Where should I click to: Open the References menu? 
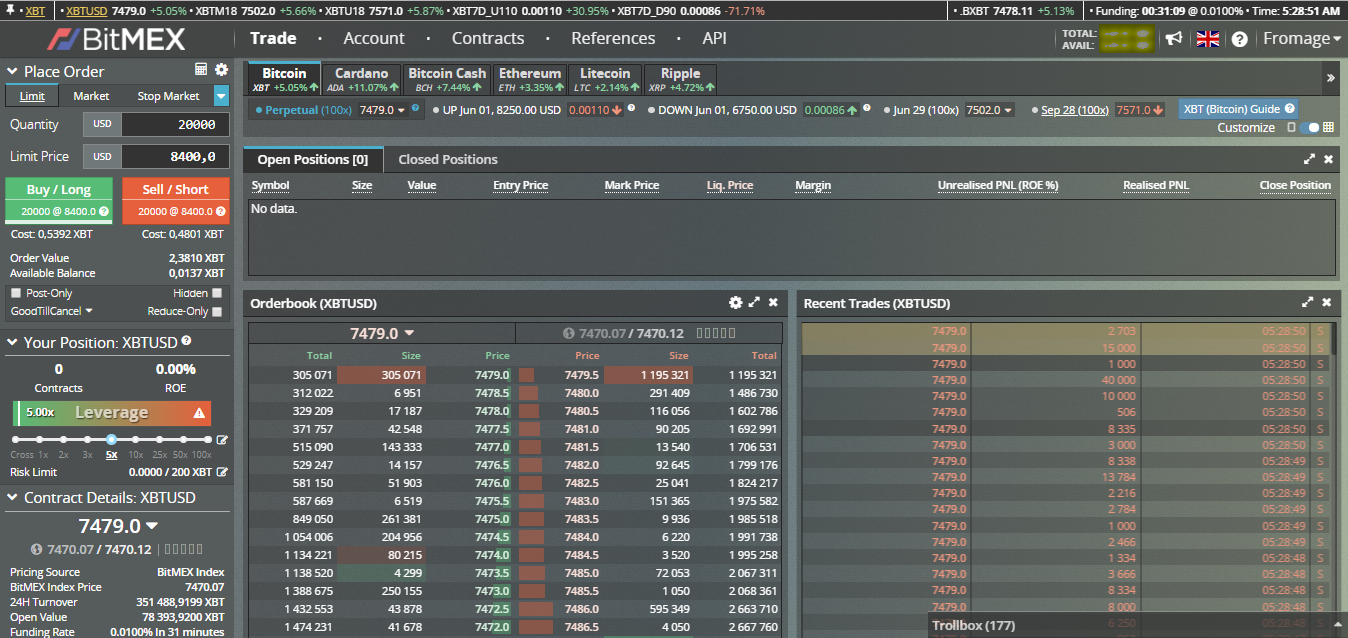(x=613, y=38)
